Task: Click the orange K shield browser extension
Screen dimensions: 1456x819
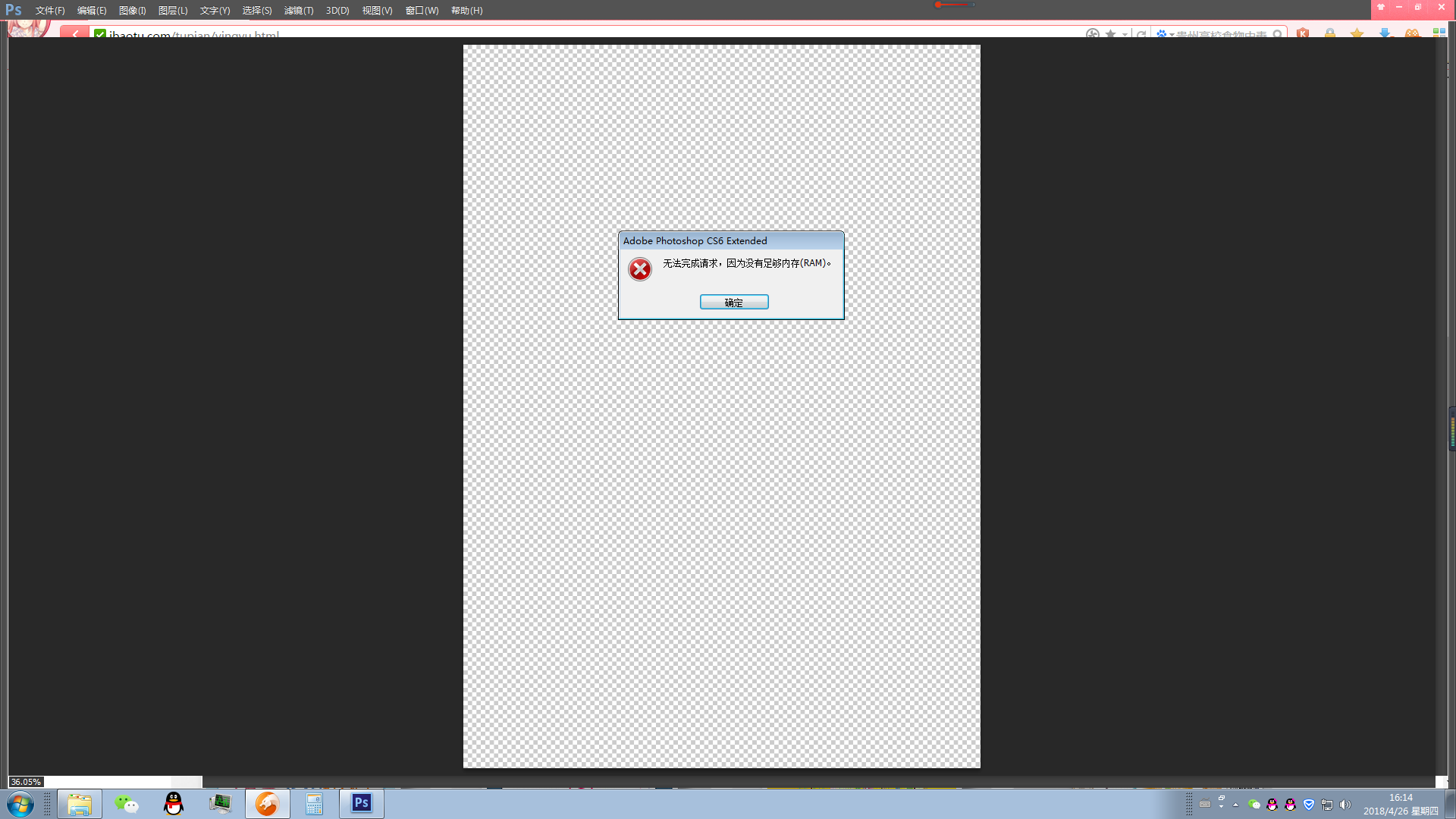Action: pos(1303,33)
